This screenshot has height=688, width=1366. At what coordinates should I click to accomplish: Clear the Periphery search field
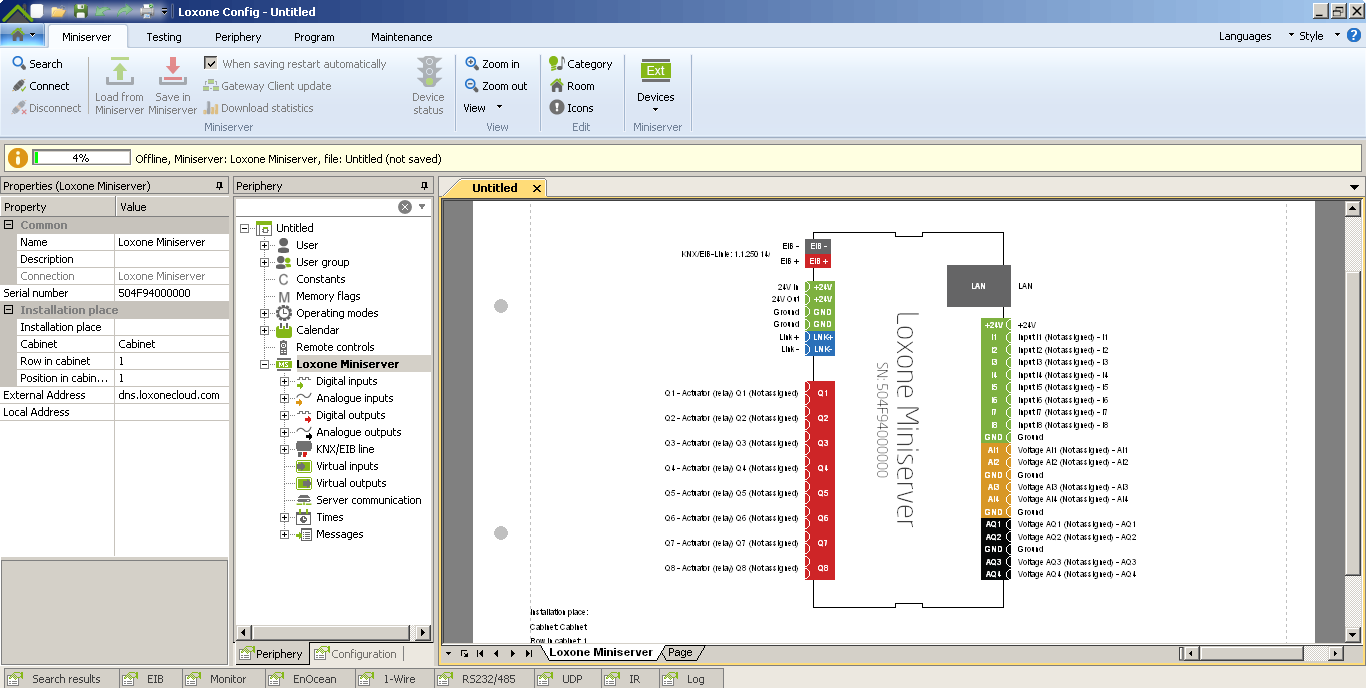pos(405,207)
